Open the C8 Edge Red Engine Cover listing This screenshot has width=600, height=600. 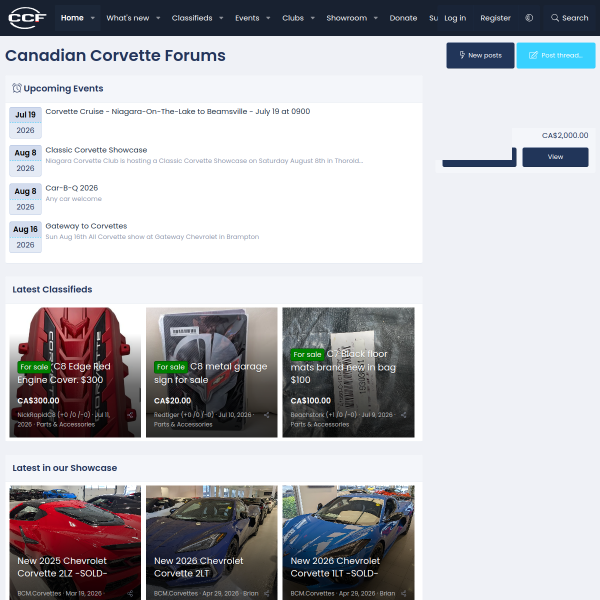(x=64, y=373)
